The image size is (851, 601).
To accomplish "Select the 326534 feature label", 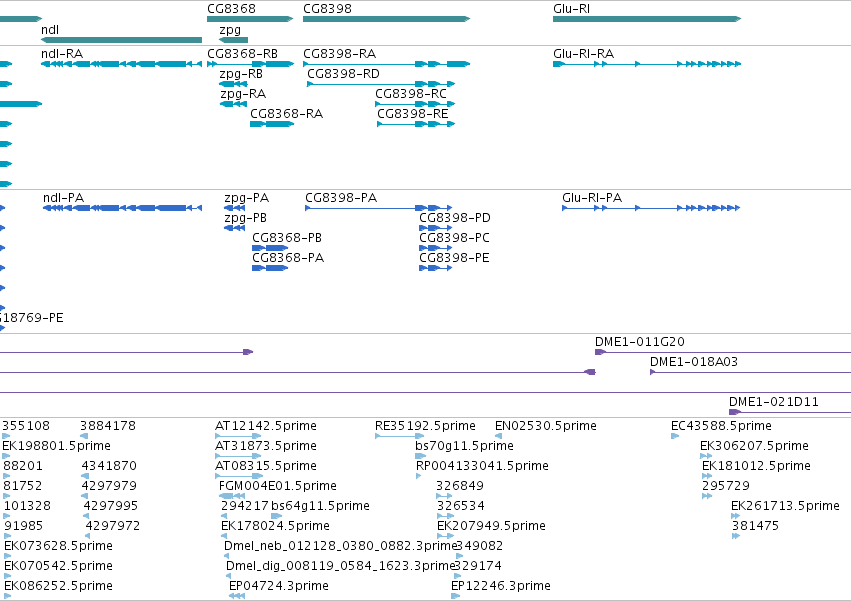I will (461, 506).
